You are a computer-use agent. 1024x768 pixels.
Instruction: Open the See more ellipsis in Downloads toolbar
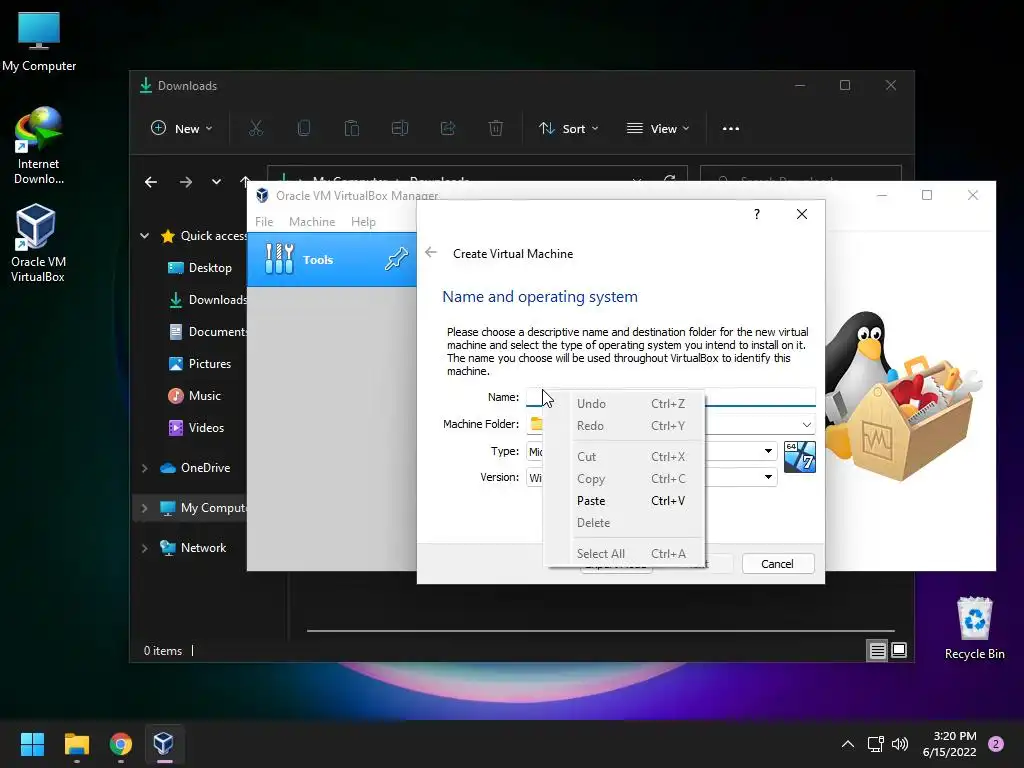pos(731,129)
